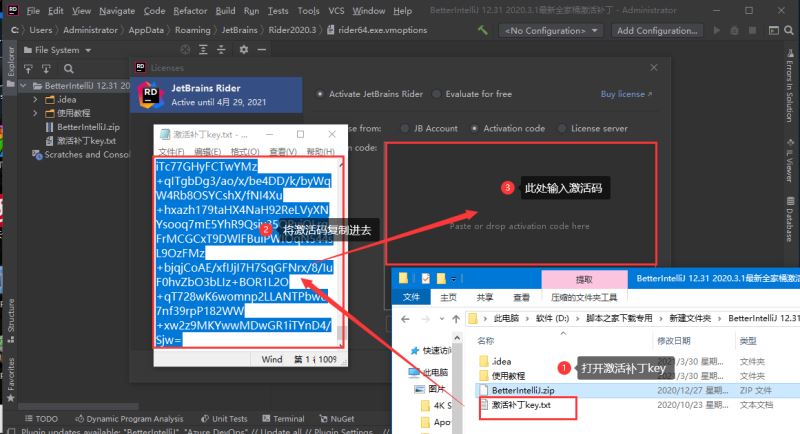
Task: Expand the 使用教程 folder in tree
Action: [x=35, y=113]
